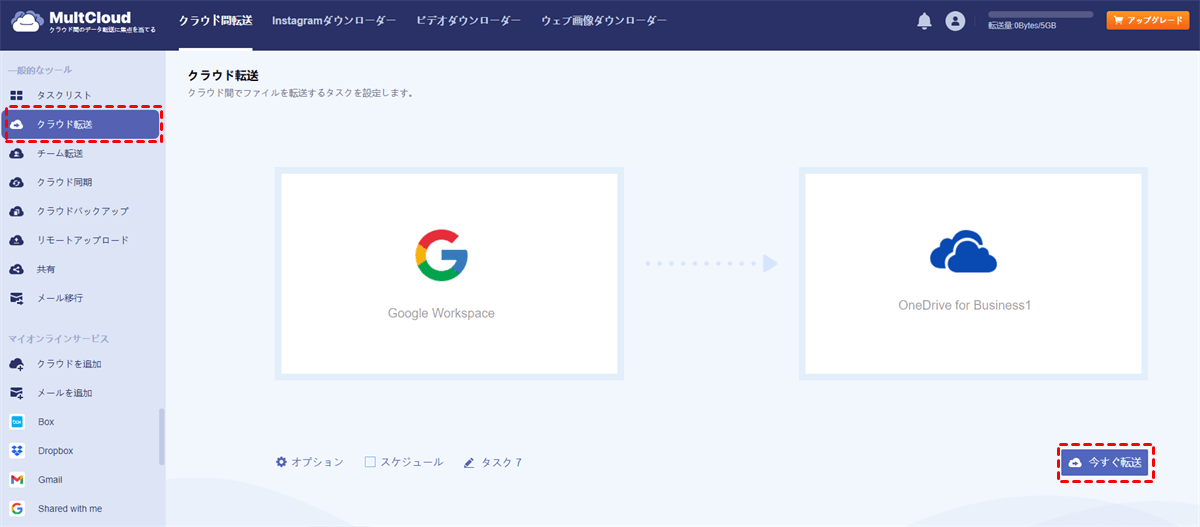Open the user account avatar
The width and height of the screenshot is (1200, 527).
point(955,21)
